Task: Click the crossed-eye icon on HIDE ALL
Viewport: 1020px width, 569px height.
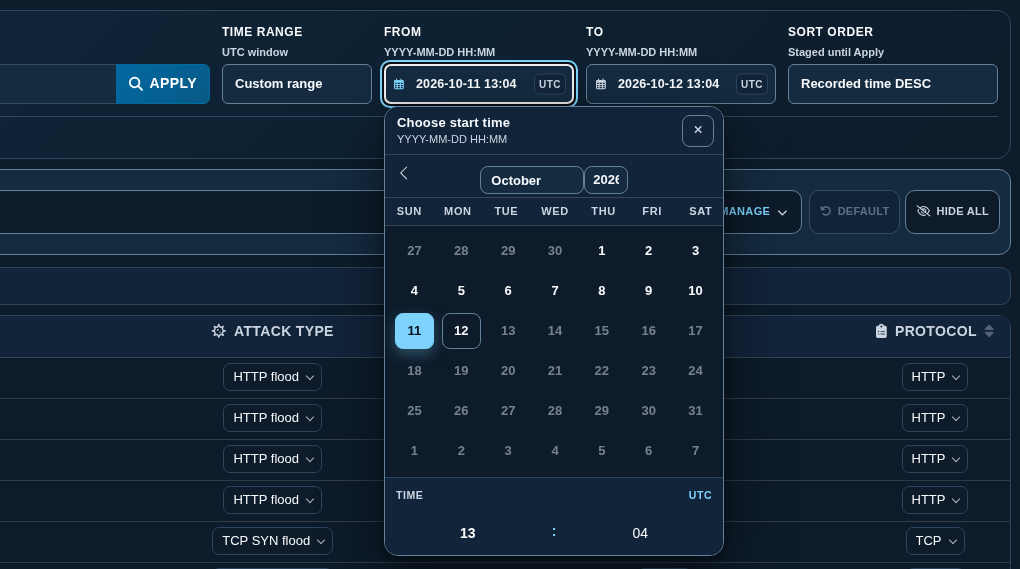Action: [923, 211]
